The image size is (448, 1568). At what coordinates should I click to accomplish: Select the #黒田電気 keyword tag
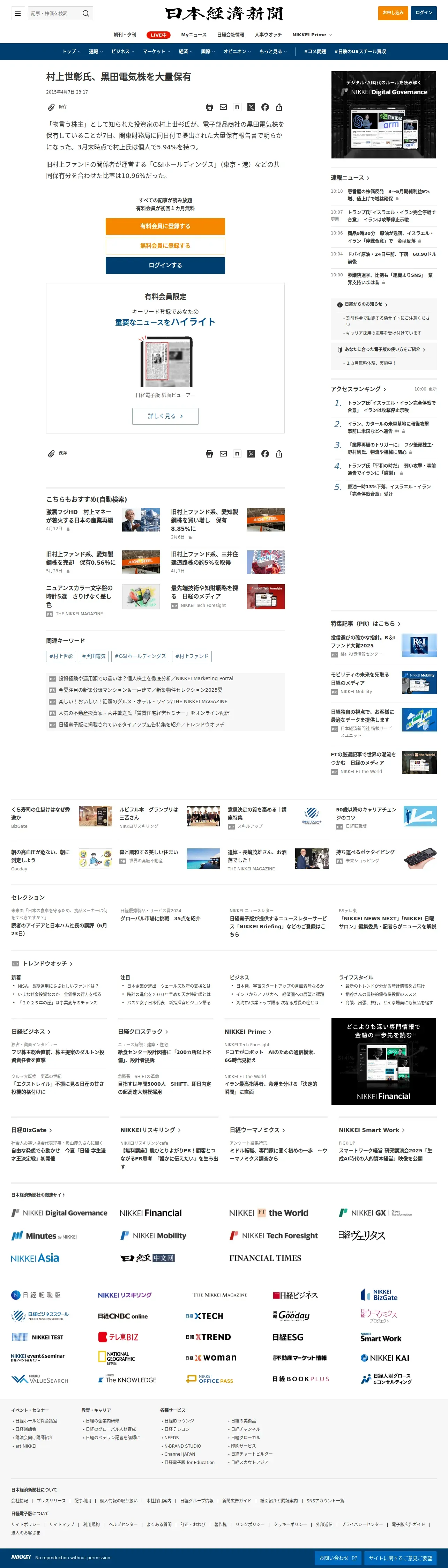click(94, 656)
